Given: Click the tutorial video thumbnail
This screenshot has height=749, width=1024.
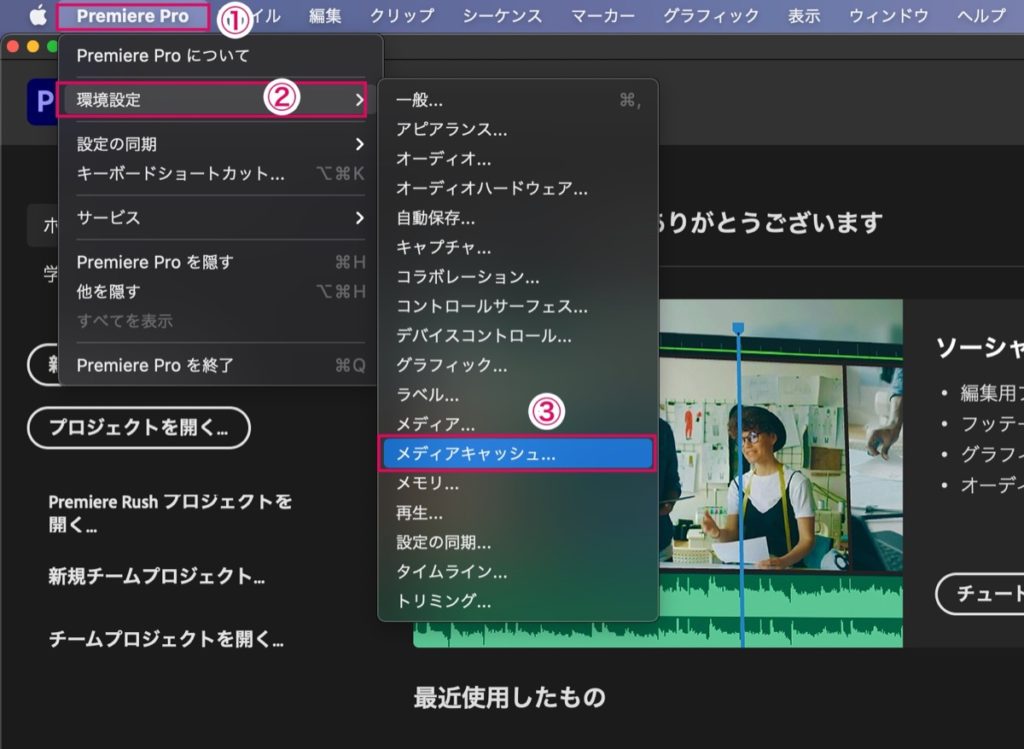Looking at the screenshot, I should pyautogui.click(x=781, y=473).
